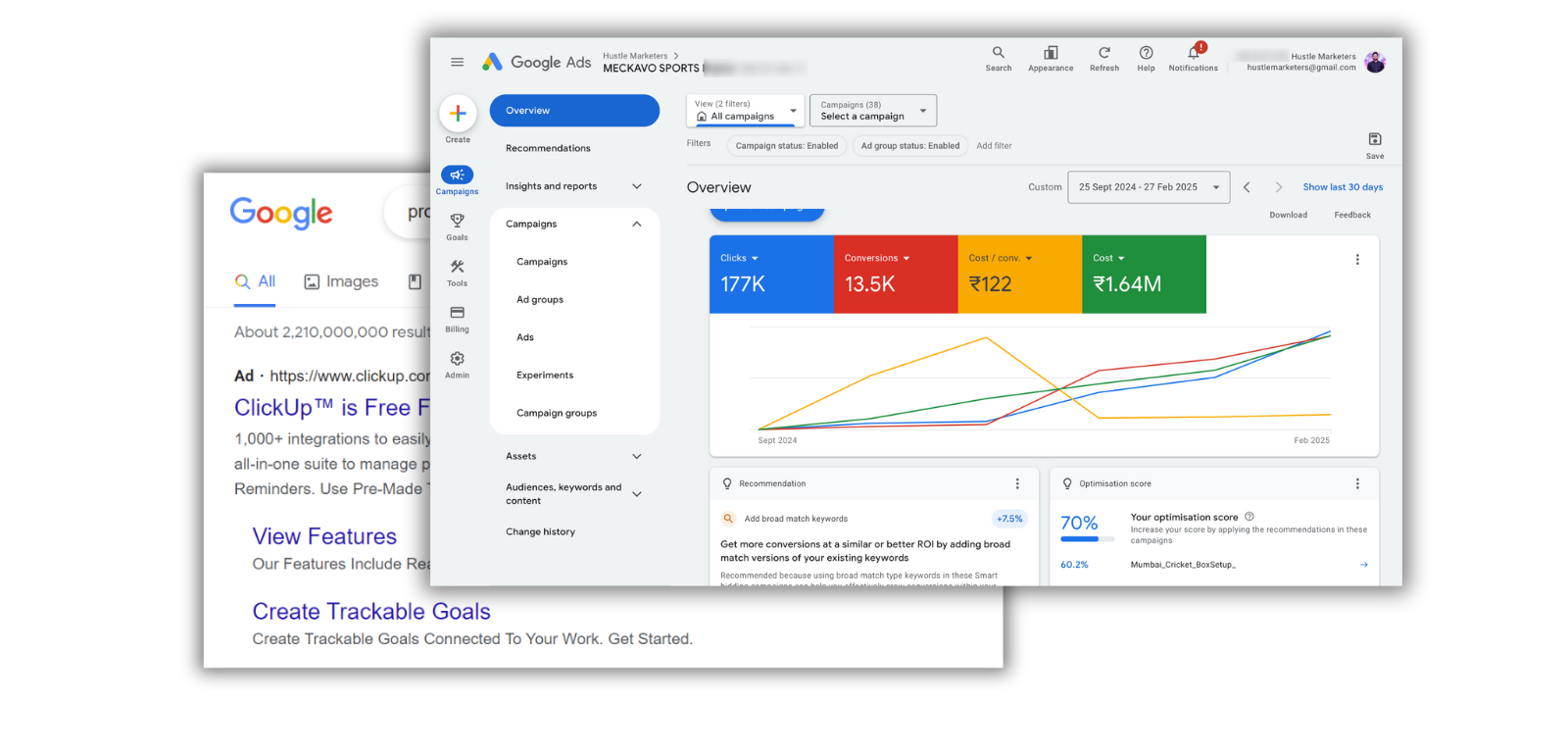Viewport: 1568px width, 753px height.
Task: Open the Cost metric dropdown
Action: [1108, 258]
